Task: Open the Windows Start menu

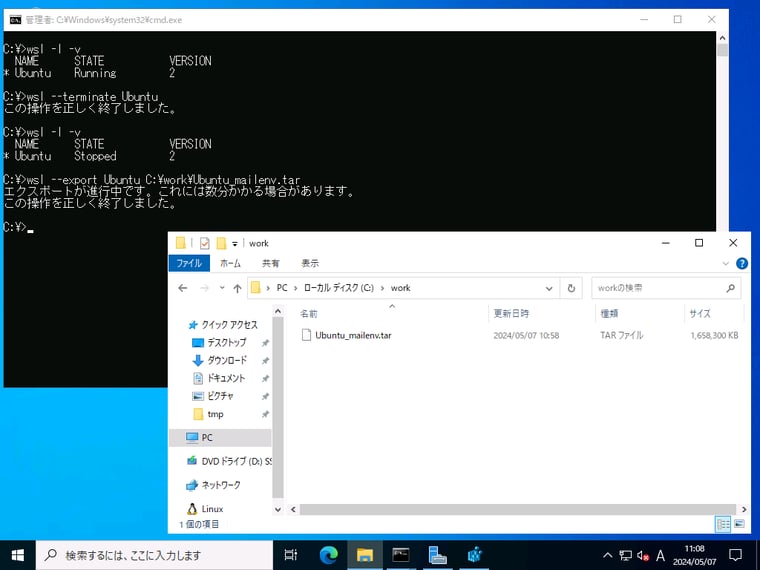Action: click(17, 555)
